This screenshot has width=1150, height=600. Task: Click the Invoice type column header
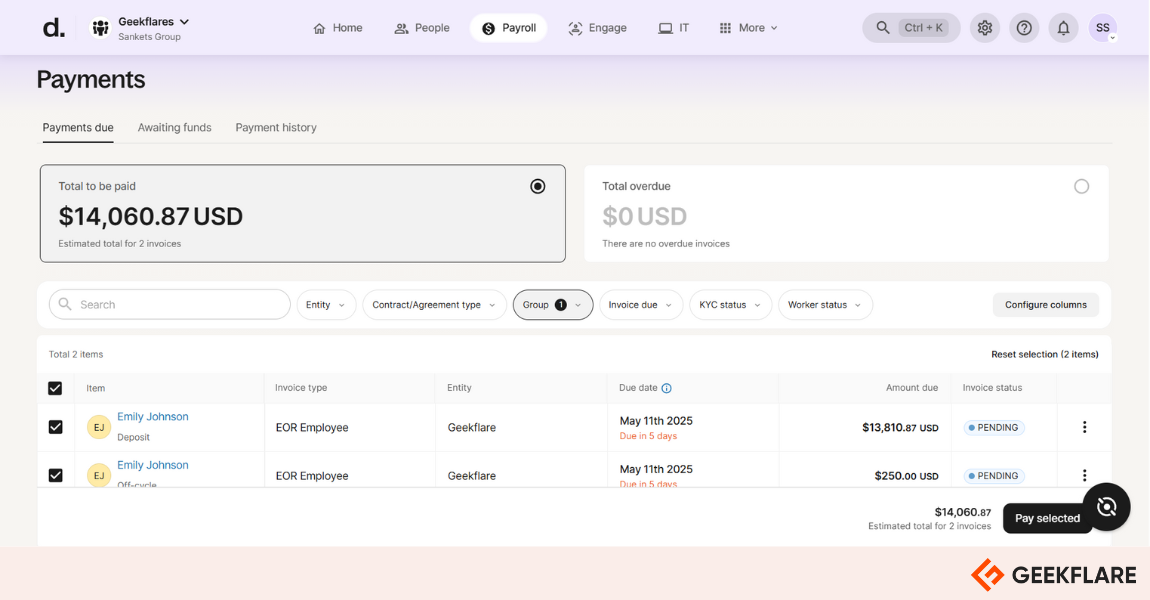click(x=301, y=388)
